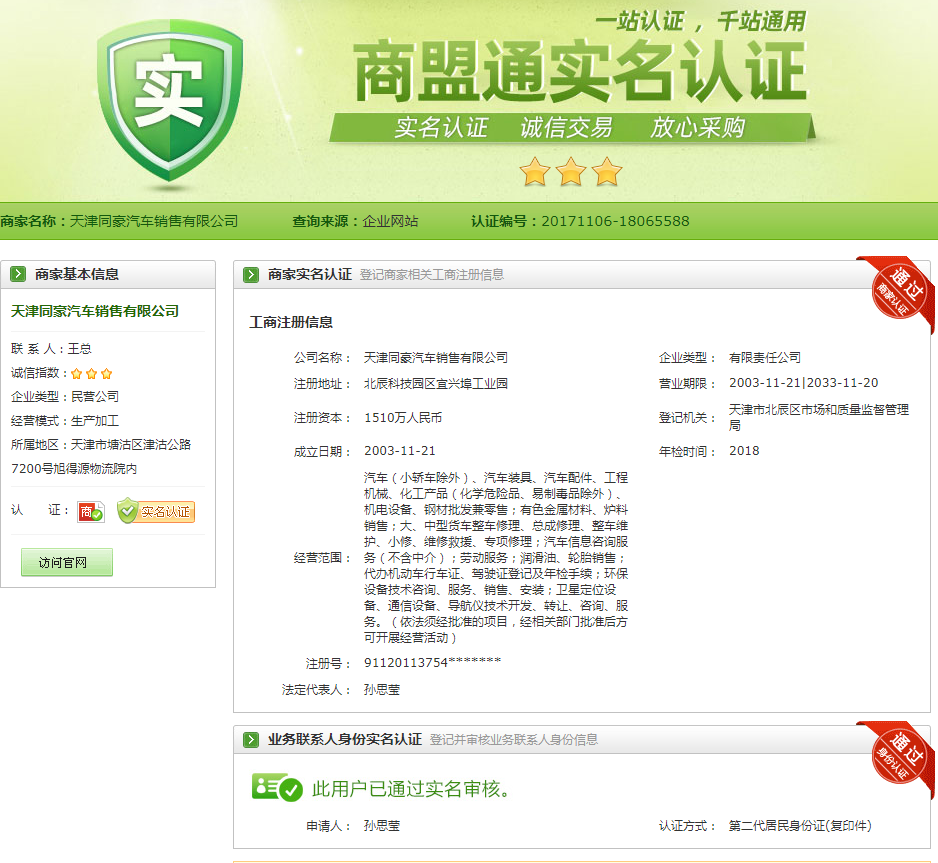Image resolution: width=938 pixels, height=863 pixels.
Task: Click the 法定代表人 name 孙思莹
Action: pos(382,690)
